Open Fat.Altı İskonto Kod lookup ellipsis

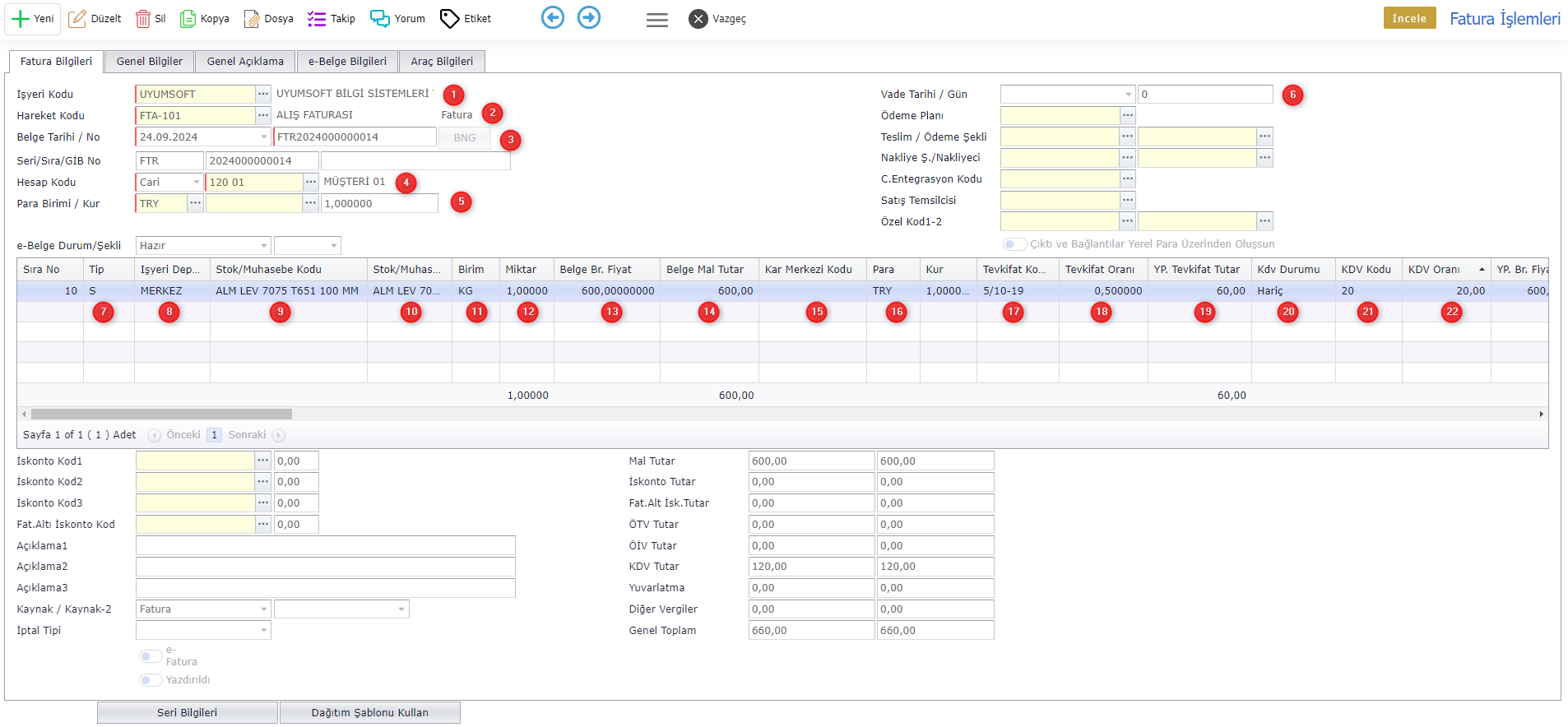263,525
